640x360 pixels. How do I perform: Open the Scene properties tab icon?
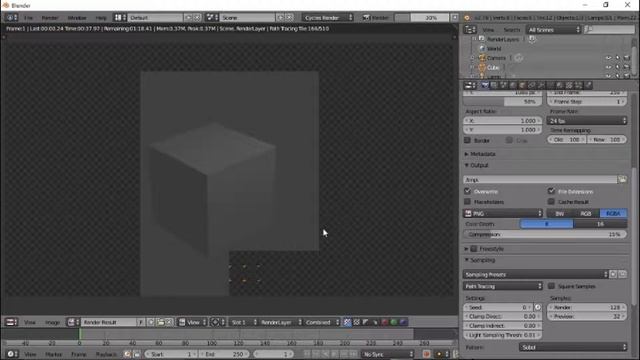click(504, 85)
